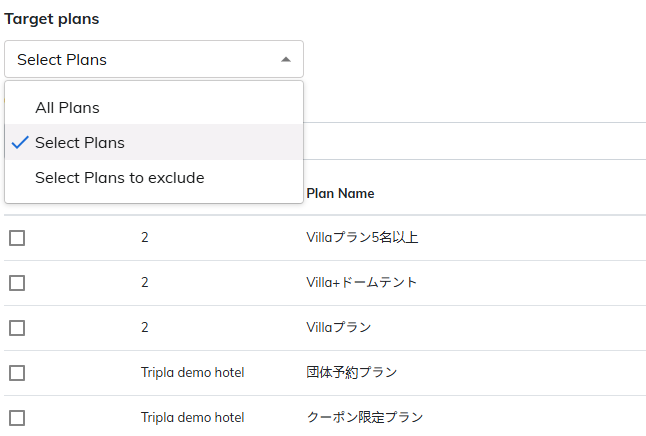Click the 団体予約プラン plan name
The image size is (646, 436).
click(x=351, y=373)
